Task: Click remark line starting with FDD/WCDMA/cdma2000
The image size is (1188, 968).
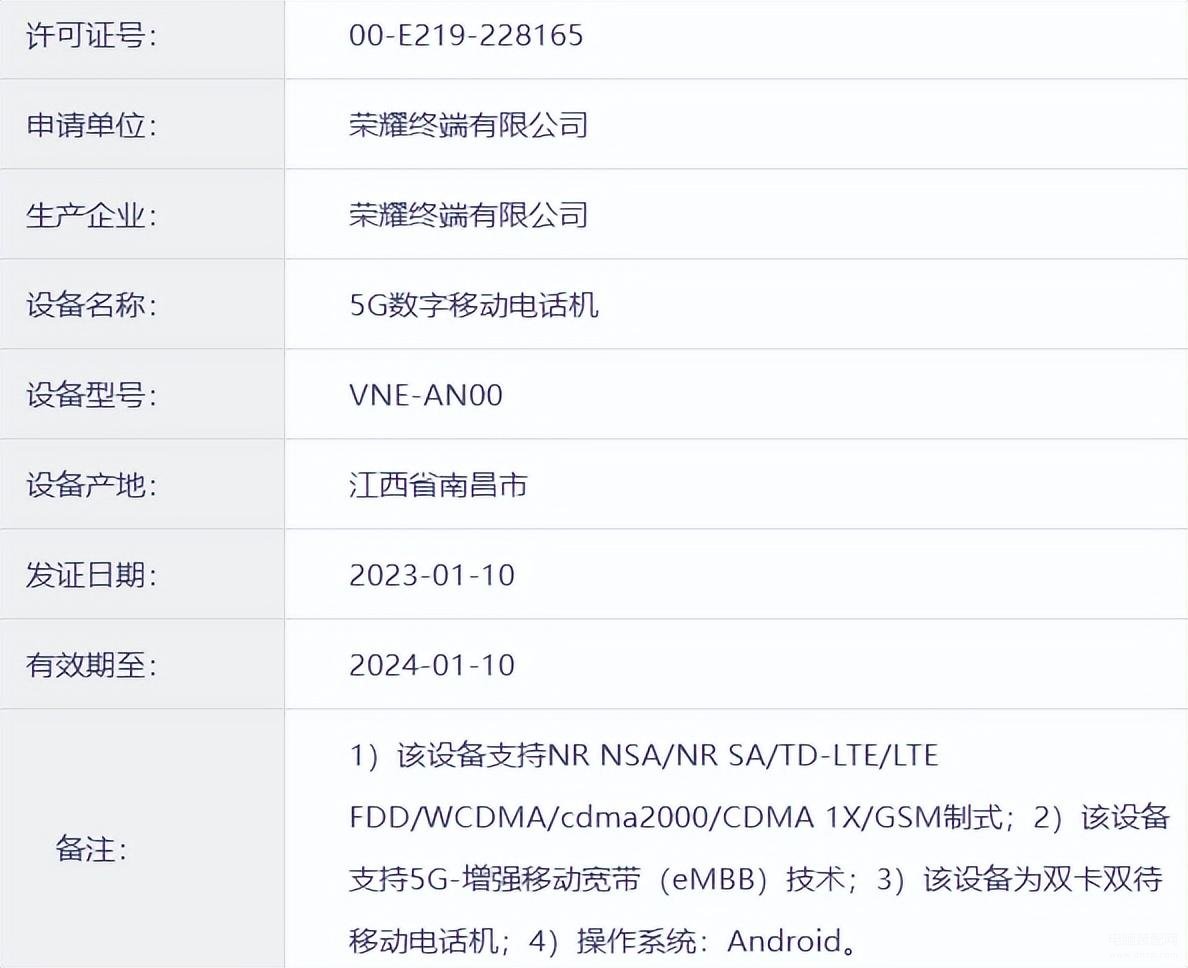Action: (x=759, y=818)
